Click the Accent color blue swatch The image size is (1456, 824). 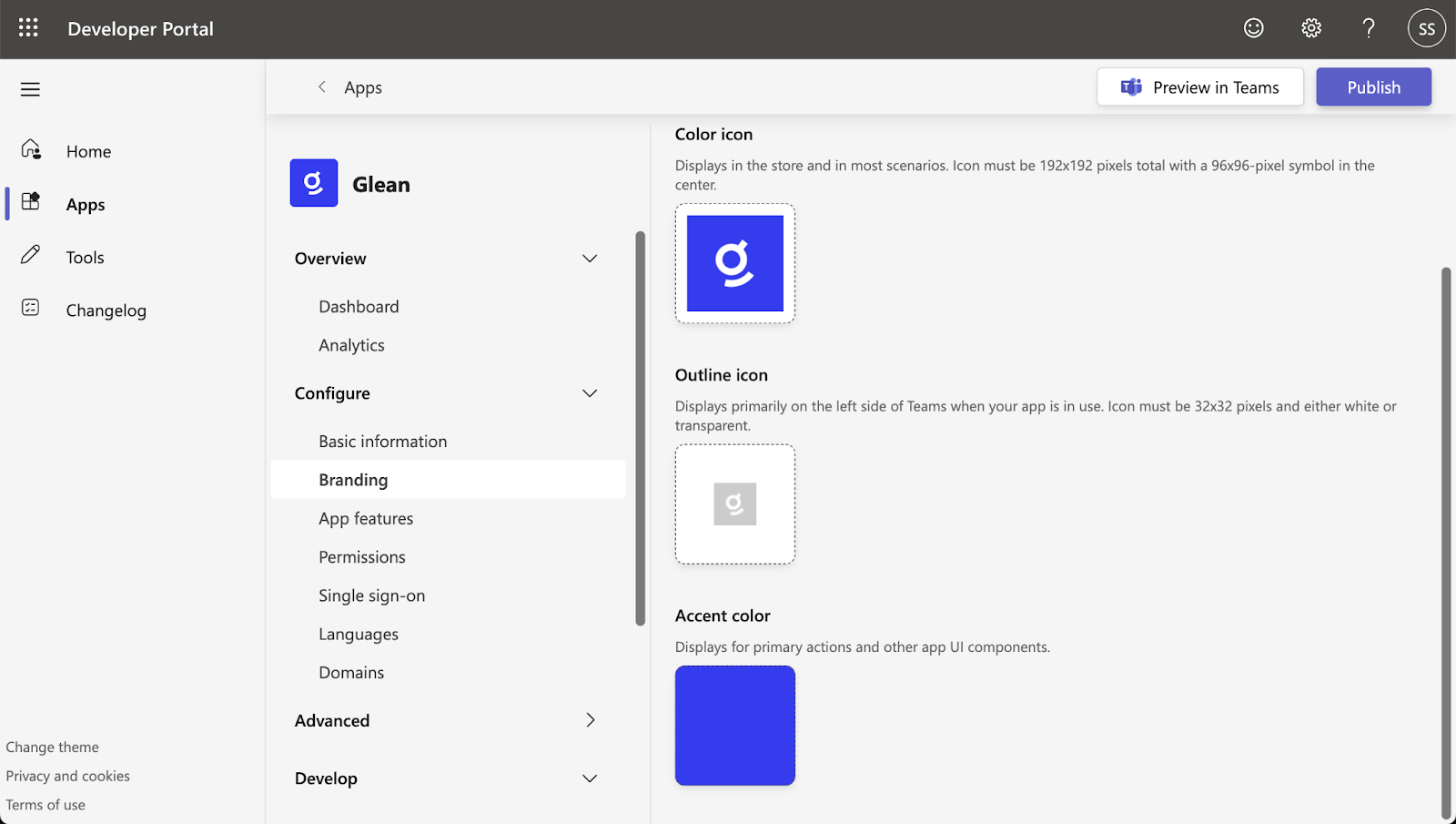[735, 726]
